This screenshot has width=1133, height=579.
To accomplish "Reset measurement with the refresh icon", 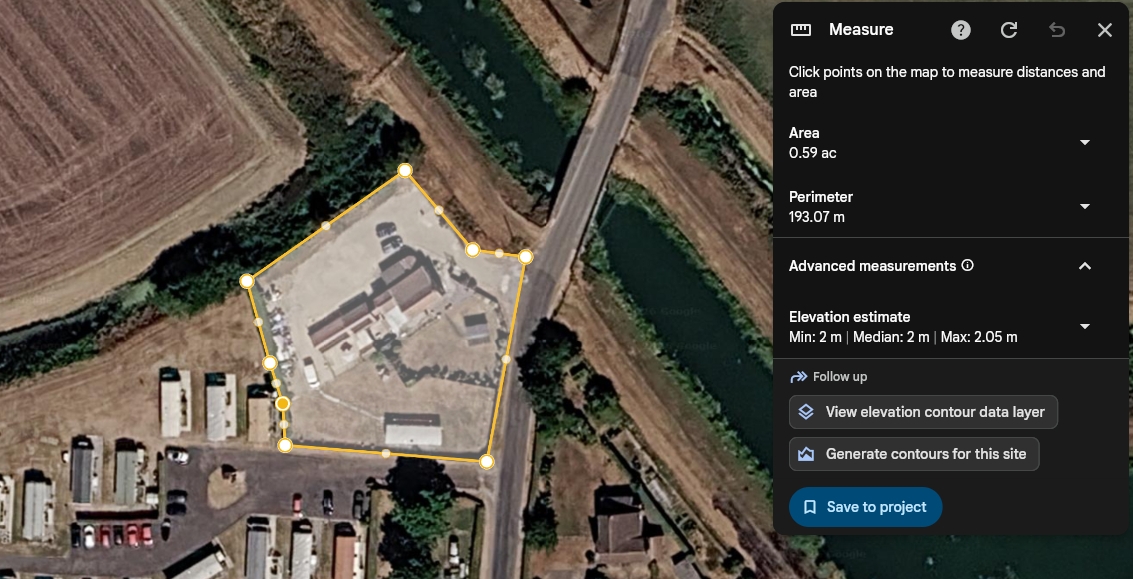I will pos(1009,30).
